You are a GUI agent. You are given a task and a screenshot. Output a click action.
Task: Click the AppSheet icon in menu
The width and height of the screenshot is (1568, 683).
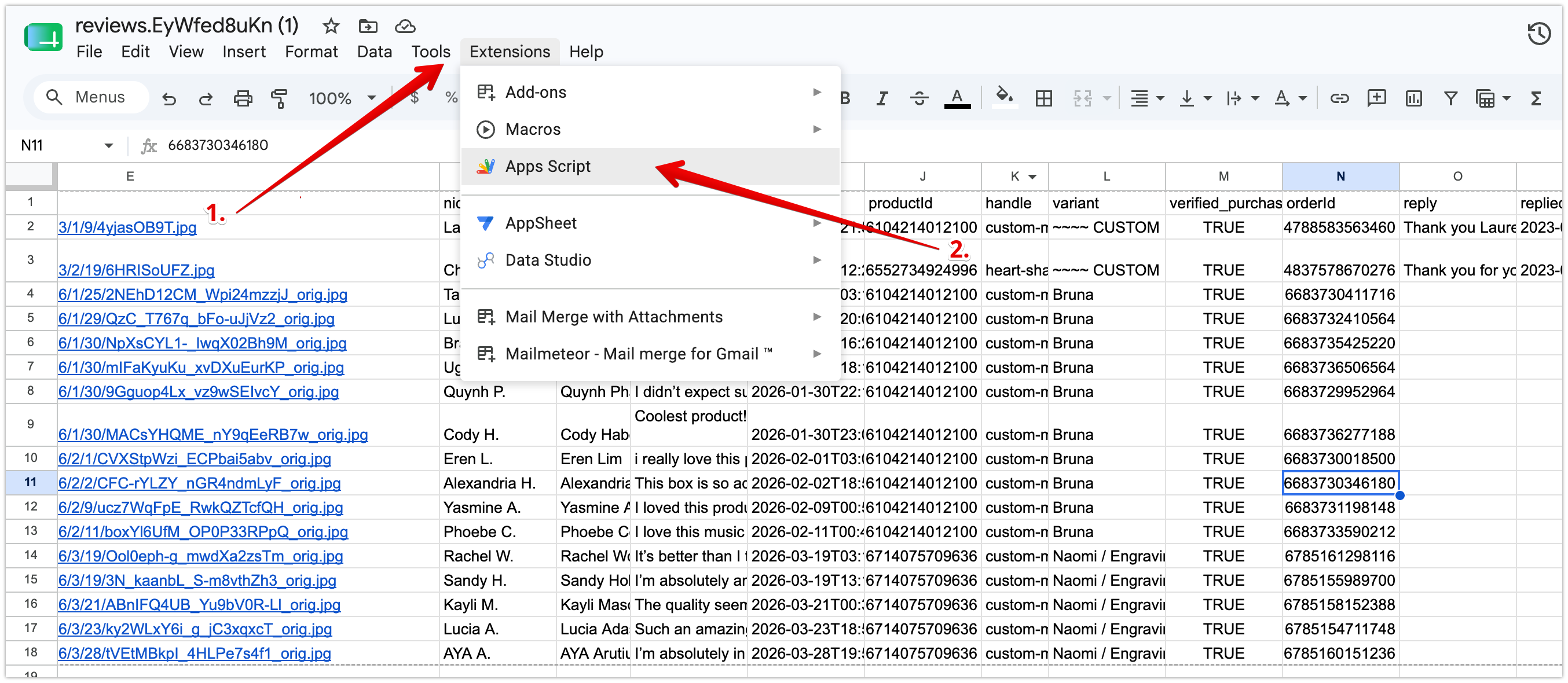[485, 223]
